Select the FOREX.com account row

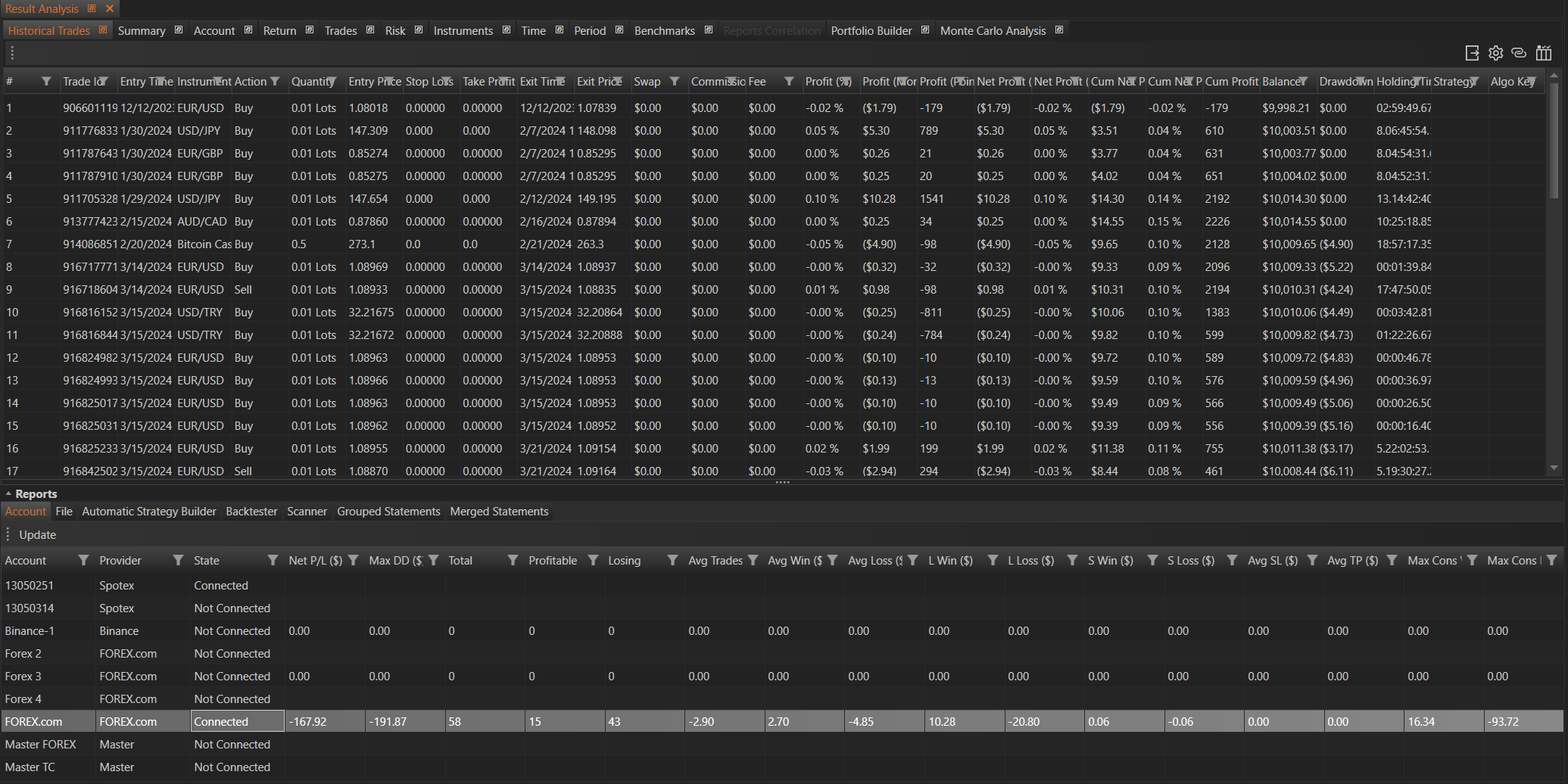point(33,722)
